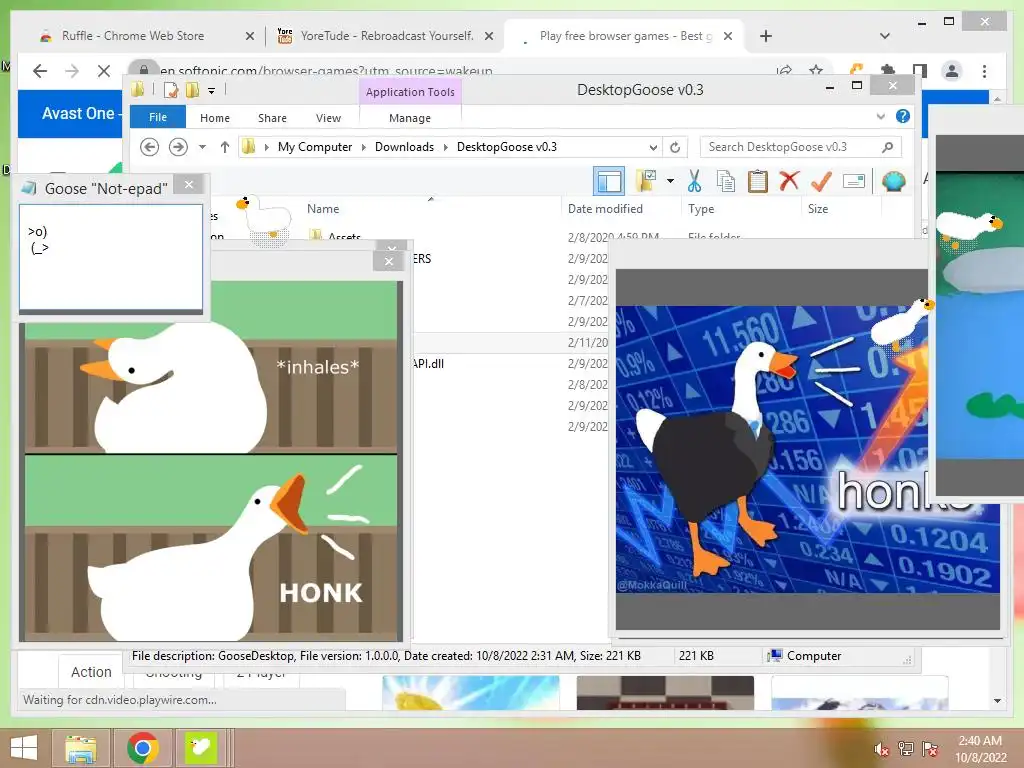
Task: Click New Folder quick access icon
Action: pos(192,90)
